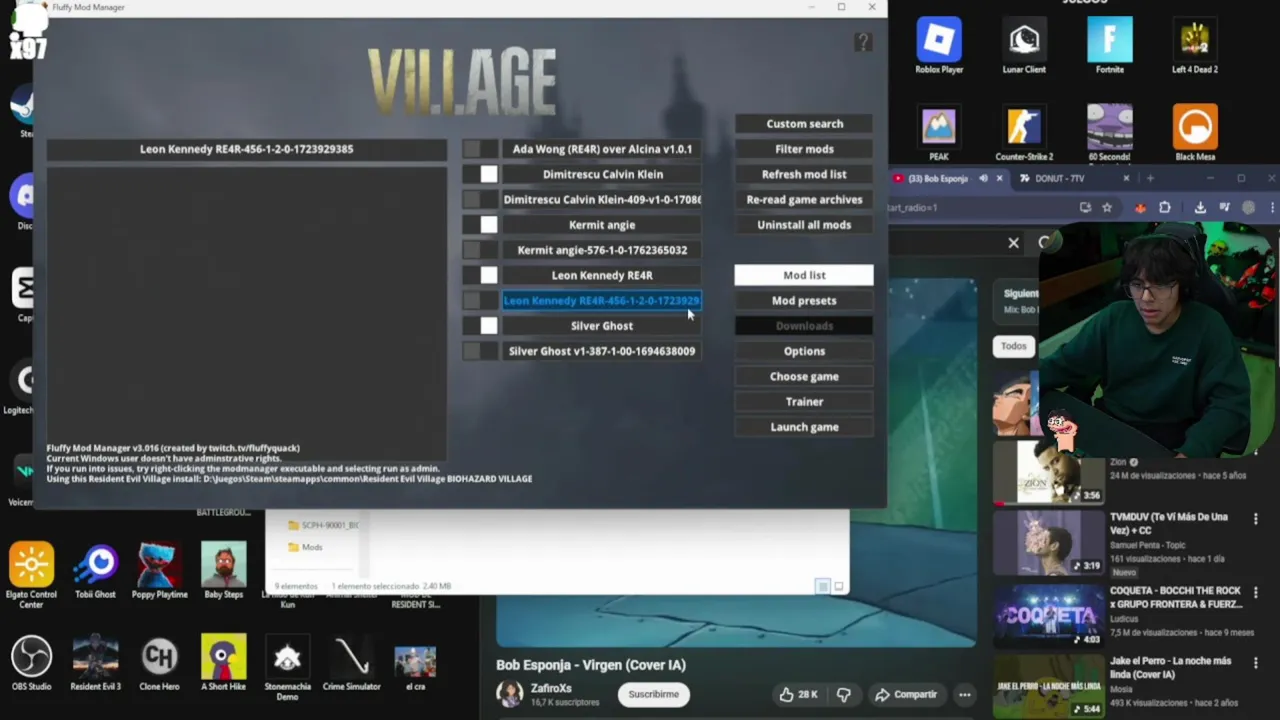Bookmark page with browser star icon
Screen dimensions: 1280x720
click(x=1107, y=207)
